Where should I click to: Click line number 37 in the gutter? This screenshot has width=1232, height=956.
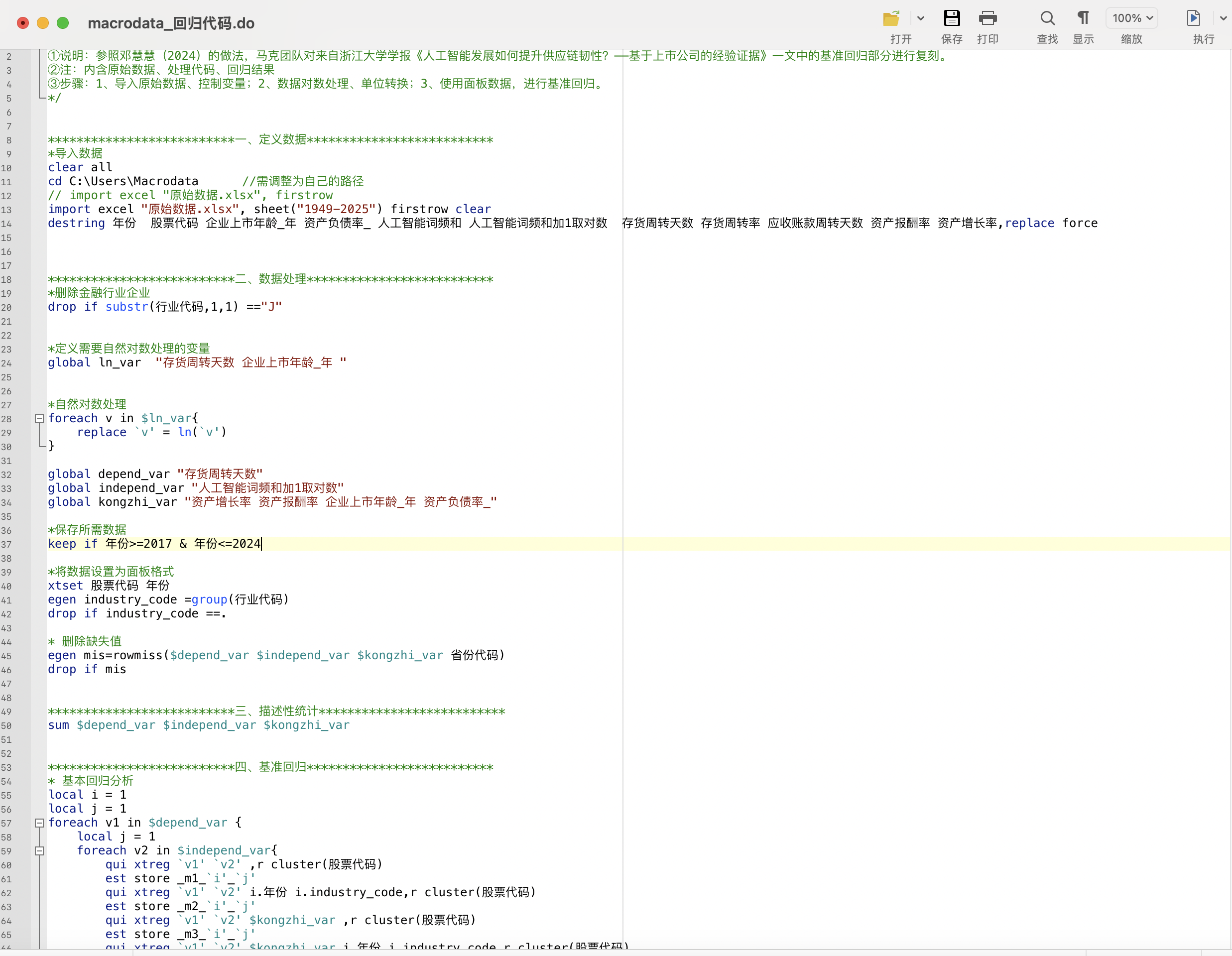point(7,544)
